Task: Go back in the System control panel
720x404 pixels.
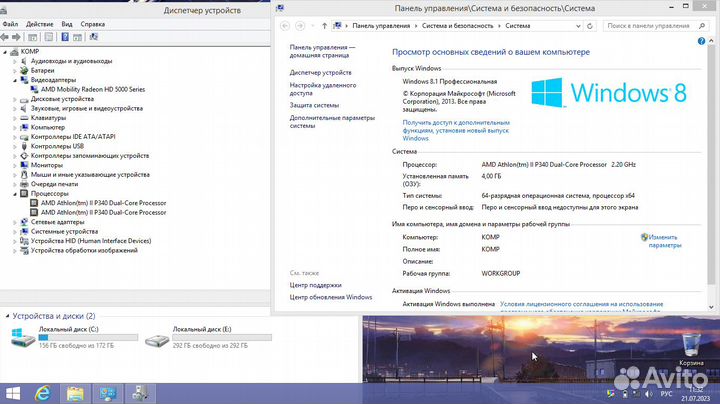Action: pos(285,26)
